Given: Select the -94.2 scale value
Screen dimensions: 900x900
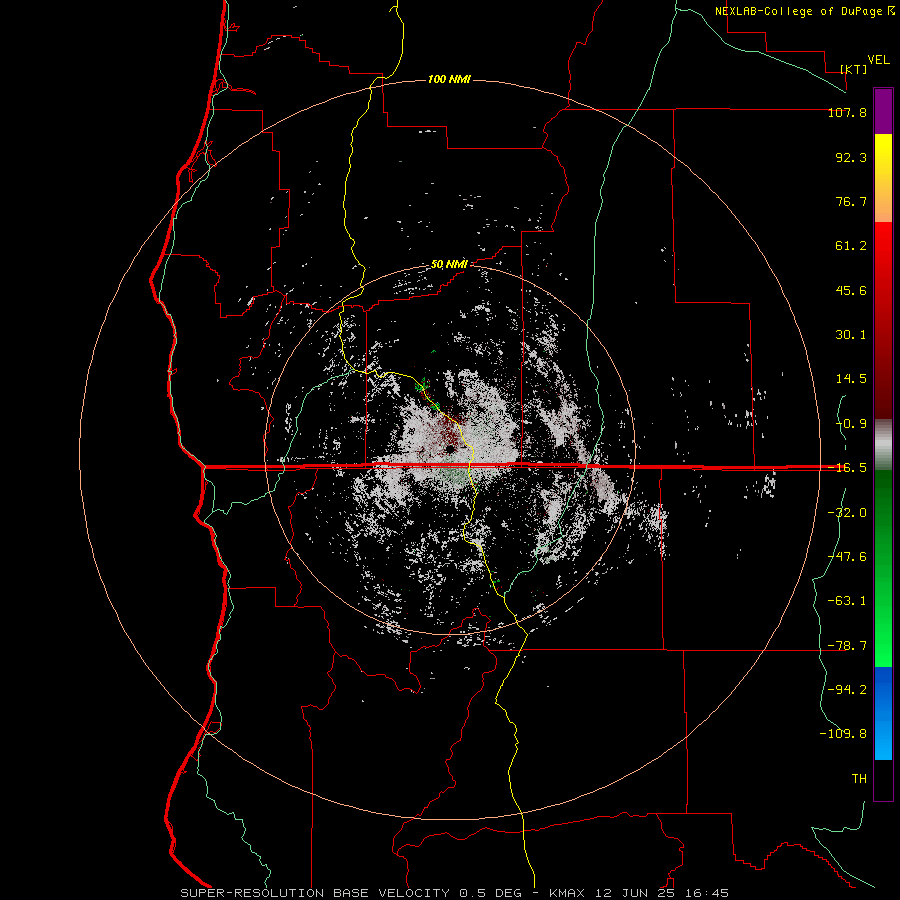Looking at the screenshot, I should point(847,689).
